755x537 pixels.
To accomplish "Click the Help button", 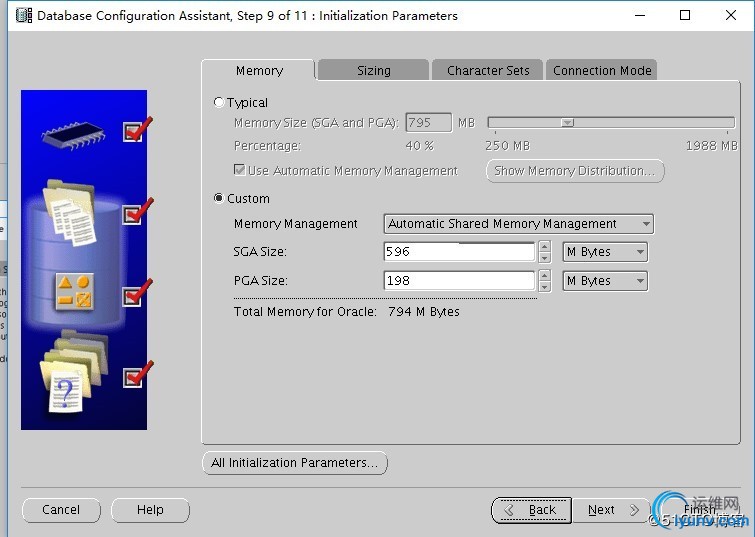I will point(150,510).
